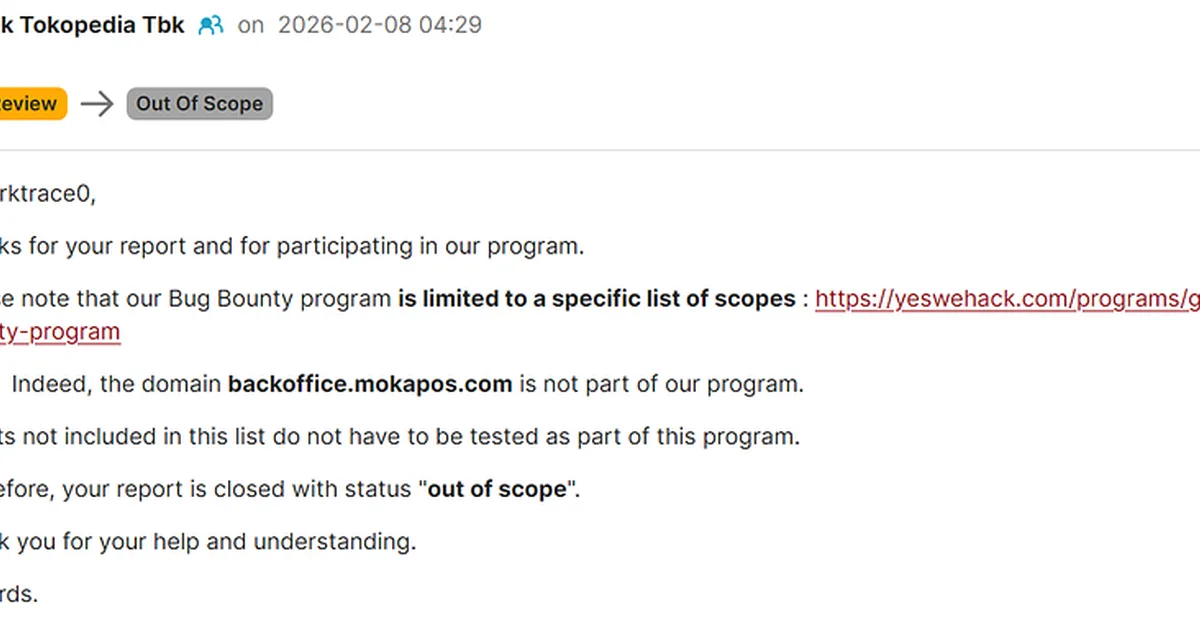
Task: Click the bold quoted 'out of scope' text
Action: pyautogui.click(x=499, y=490)
